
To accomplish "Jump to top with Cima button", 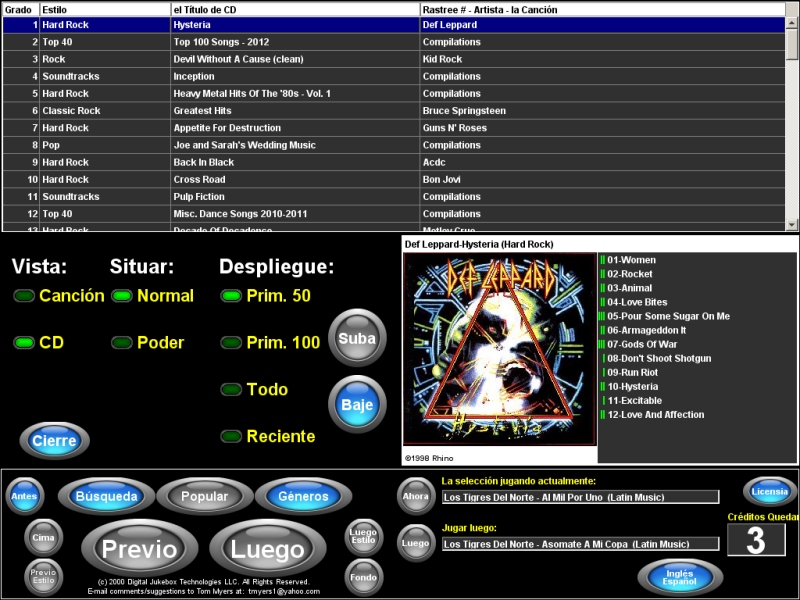I will (43, 537).
